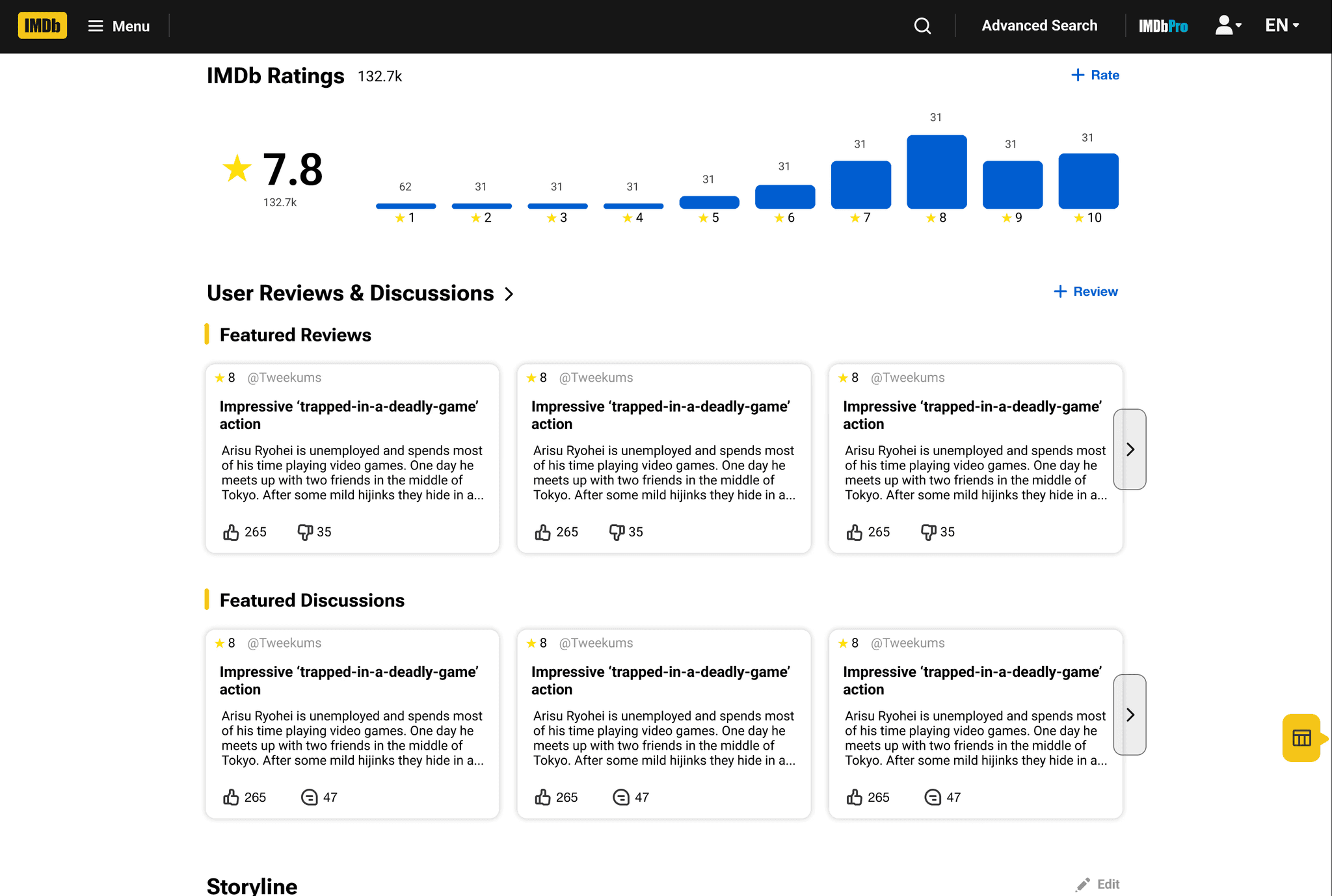The image size is (1332, 896).
Task: Click the yellow floating table icon
Action: pos(1301,738)
